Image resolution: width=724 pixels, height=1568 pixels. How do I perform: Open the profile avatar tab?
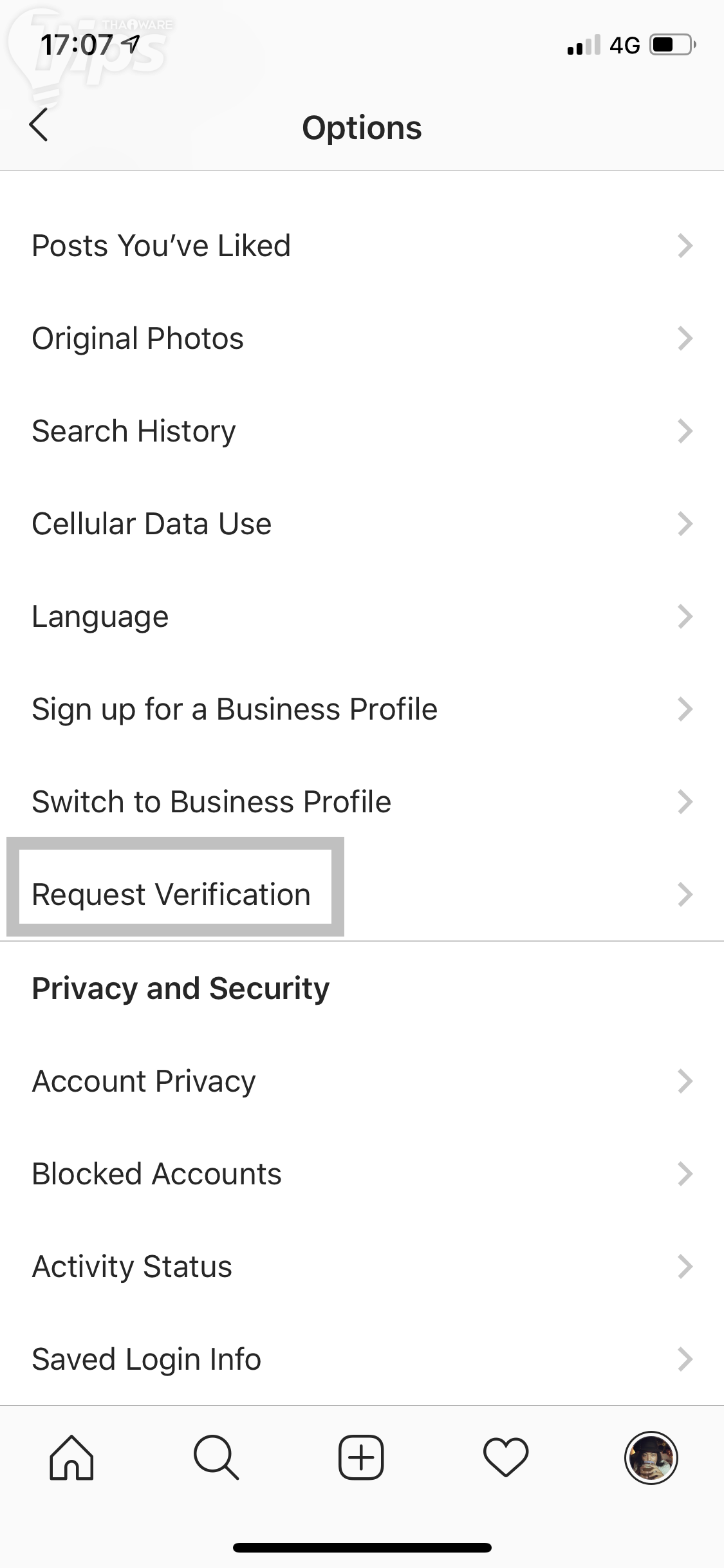click(651, 1457)
